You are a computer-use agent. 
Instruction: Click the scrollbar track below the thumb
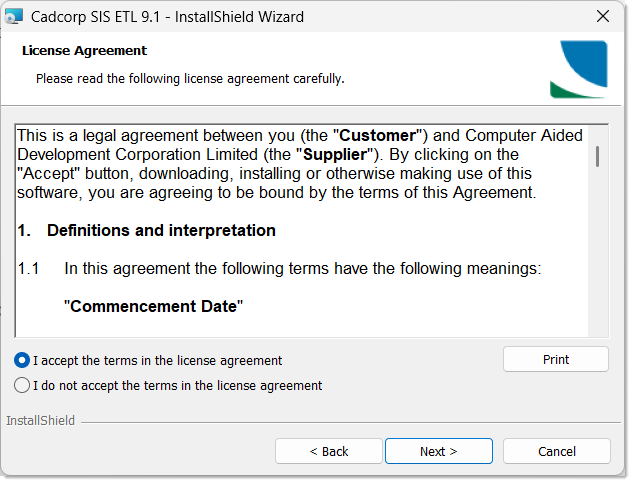[597, 260]
